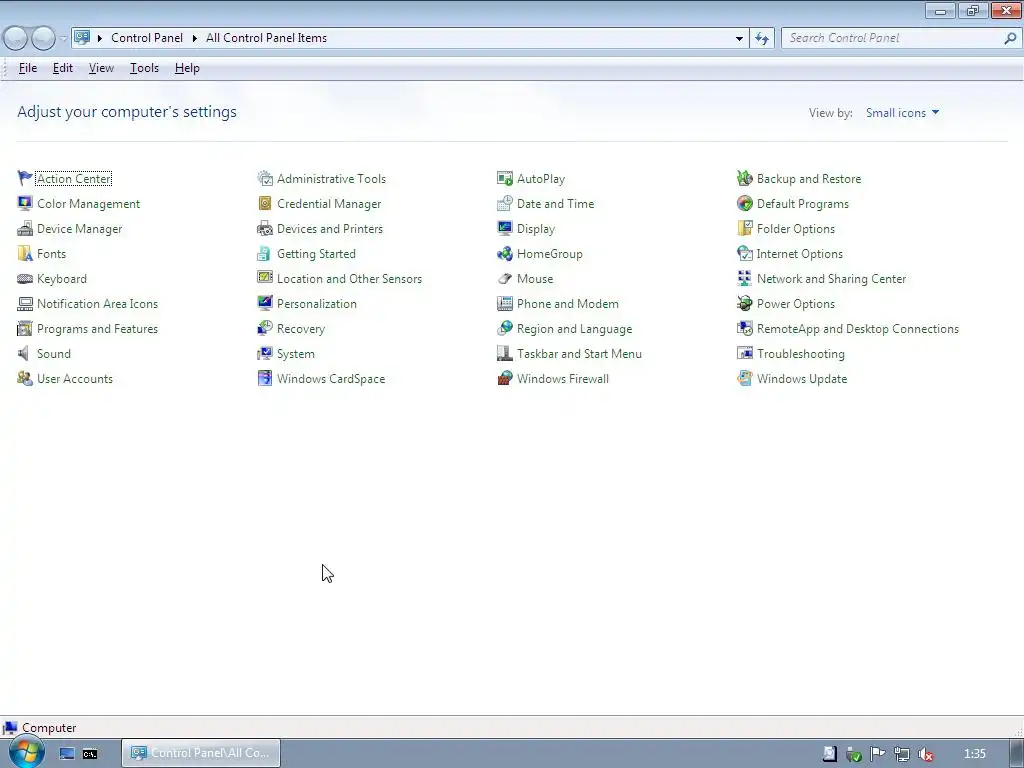Viewport: 1024px width, 768px height.
Task: Open Location and Other Sensors link
Action: [349, 279]
